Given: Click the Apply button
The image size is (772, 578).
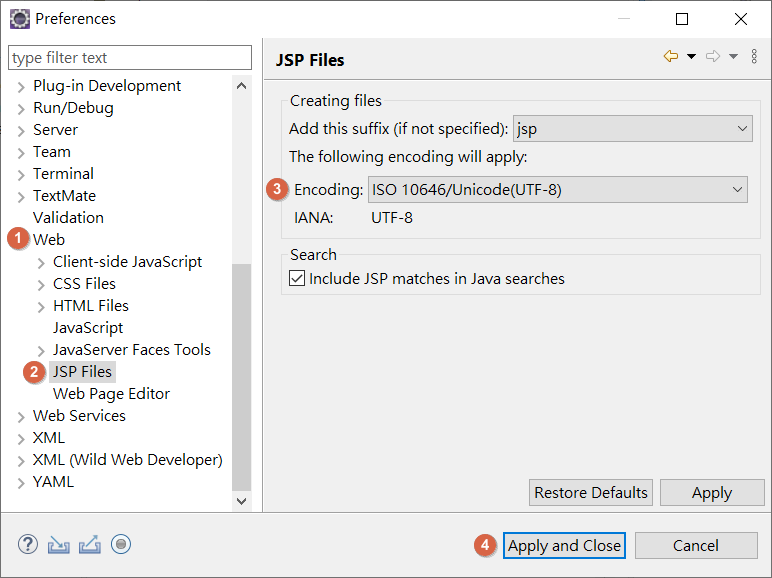Looking at the screenshot, I should point(712,492).
